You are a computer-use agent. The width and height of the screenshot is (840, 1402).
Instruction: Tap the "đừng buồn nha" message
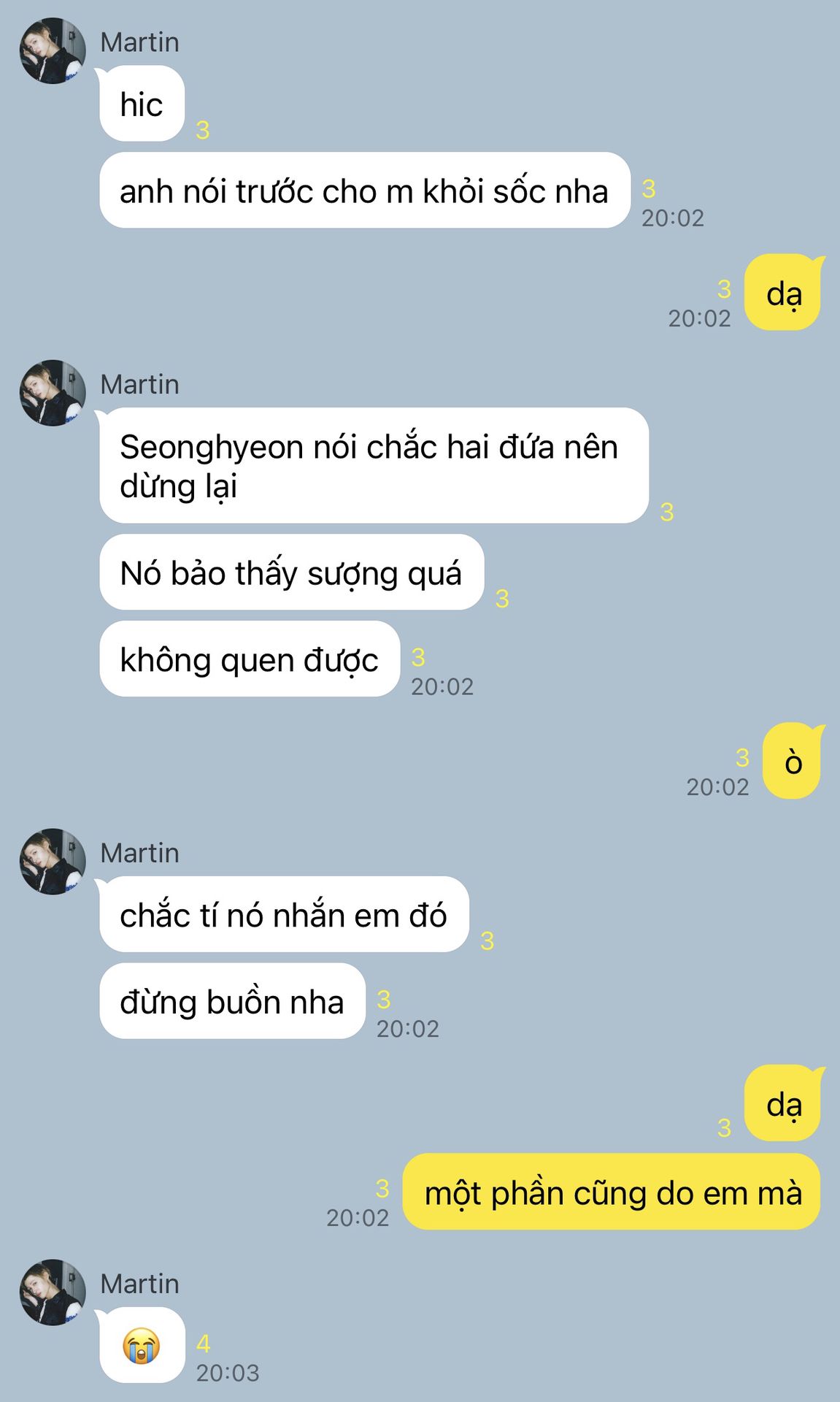click(x=232, y=1001)
